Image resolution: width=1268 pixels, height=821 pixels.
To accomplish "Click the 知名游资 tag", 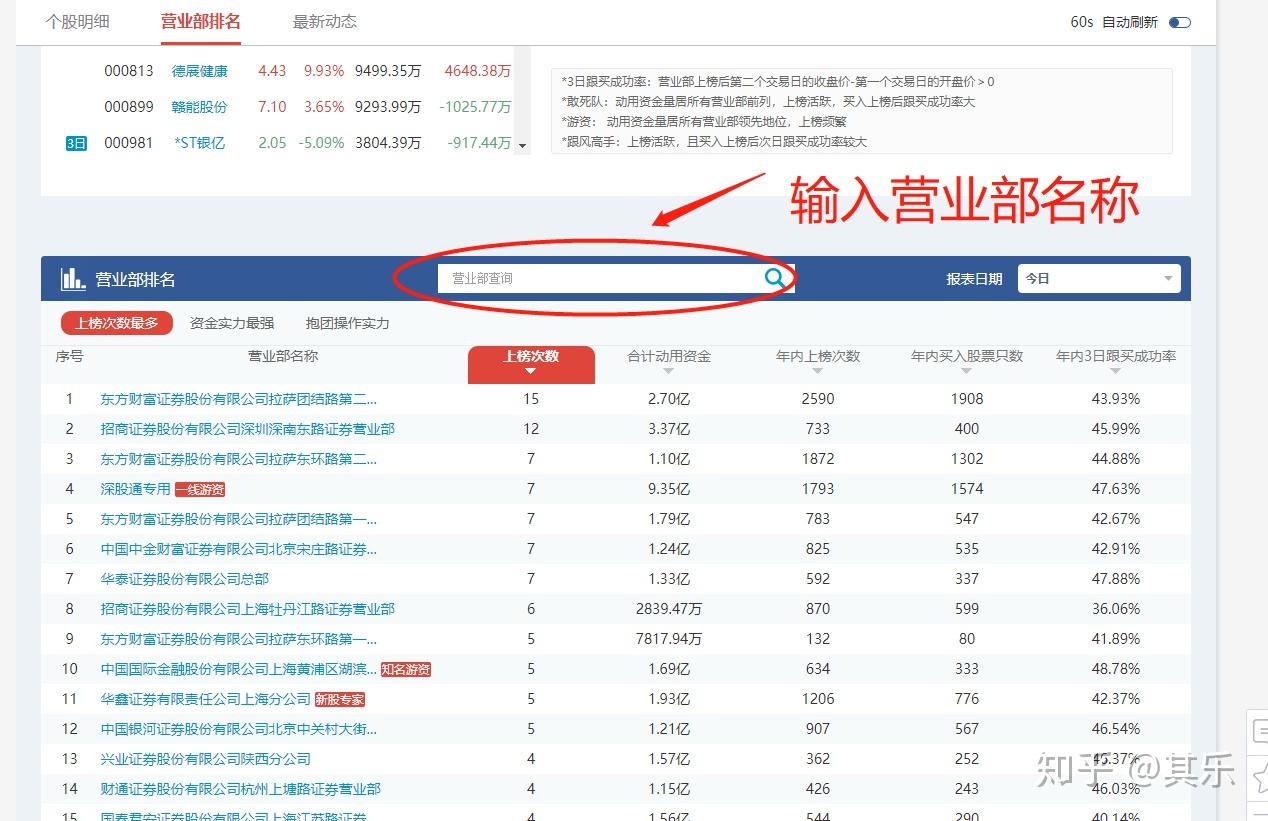I will [x=406, y=669].
